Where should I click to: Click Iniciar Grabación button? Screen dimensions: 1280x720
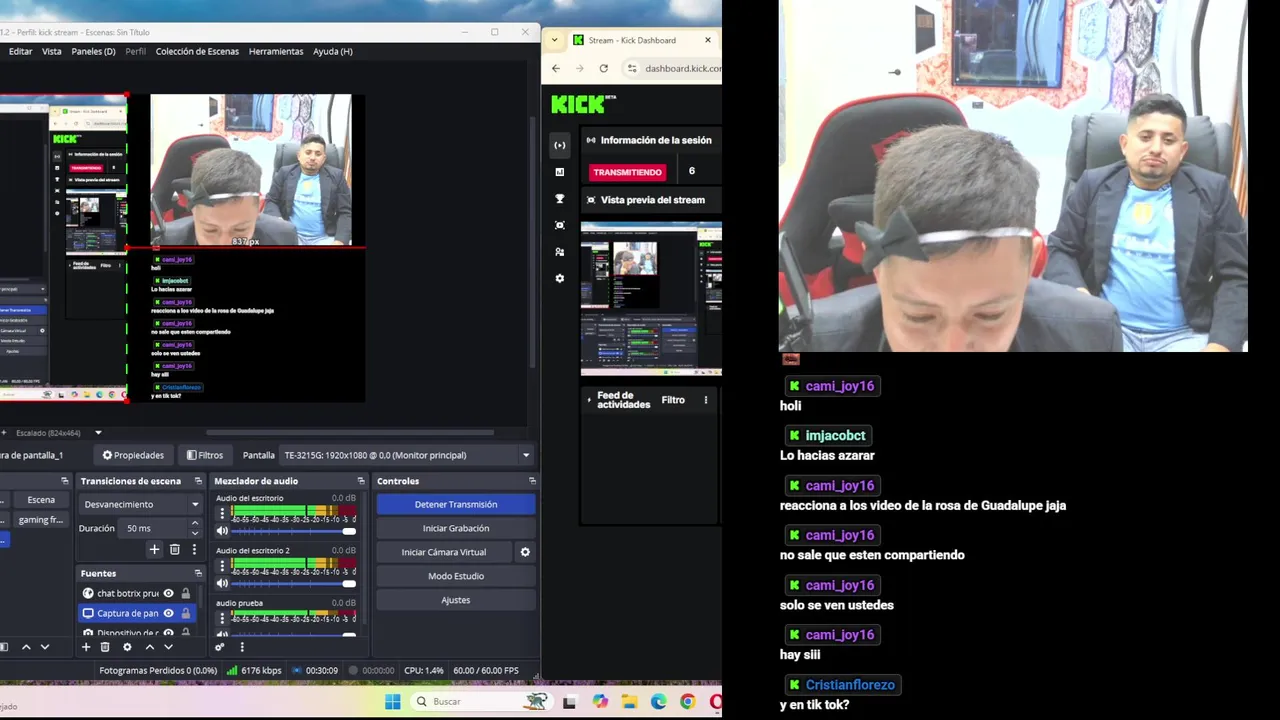(456, 528)
